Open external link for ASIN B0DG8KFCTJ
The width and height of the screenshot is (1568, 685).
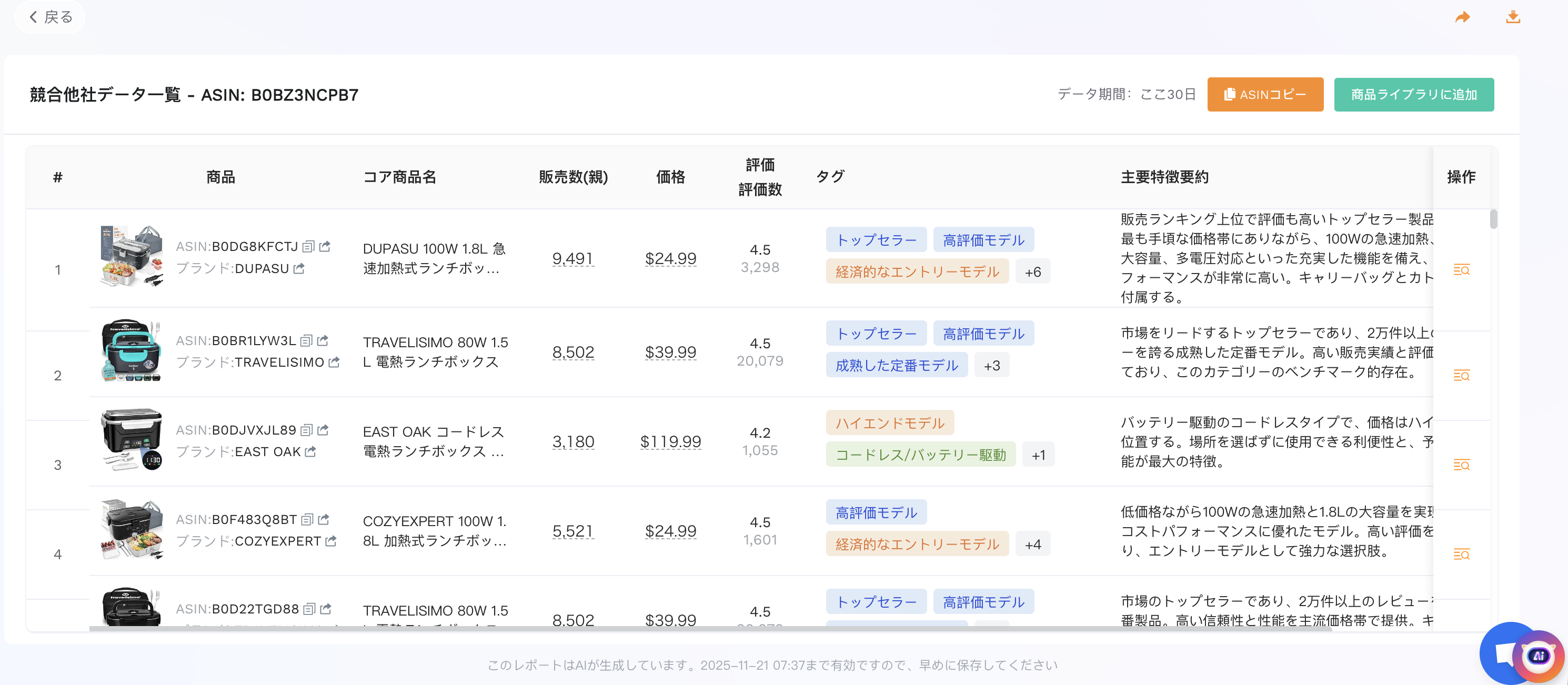pos(325,247)
